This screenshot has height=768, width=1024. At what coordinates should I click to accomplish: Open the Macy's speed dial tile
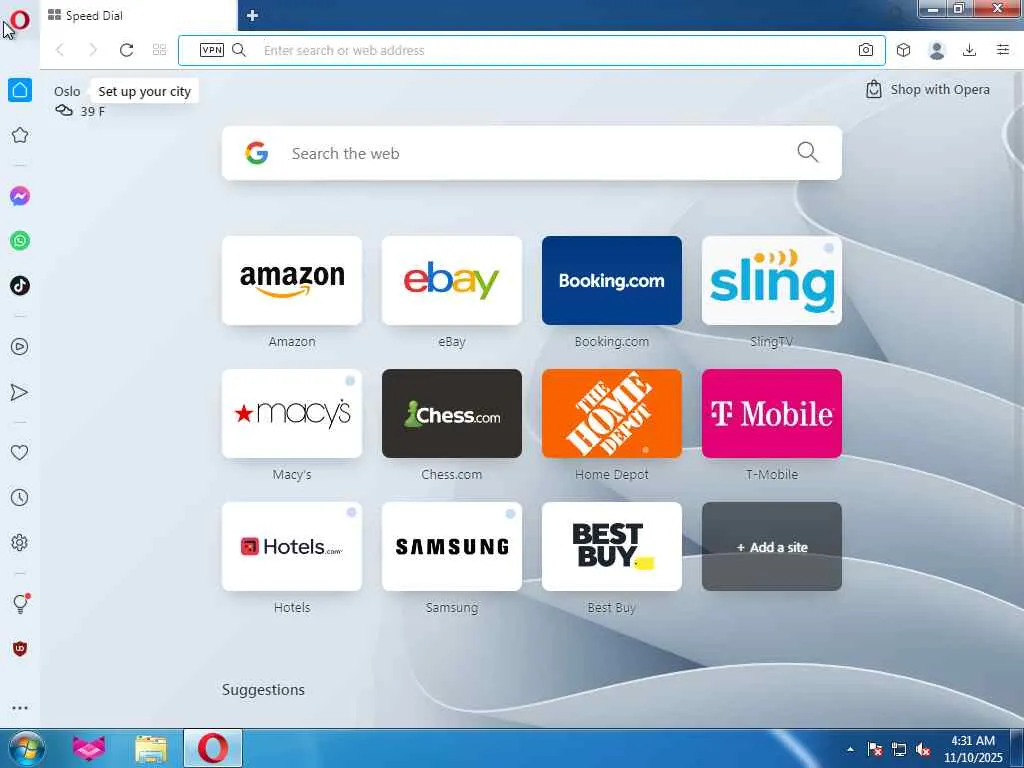point(292,413)
